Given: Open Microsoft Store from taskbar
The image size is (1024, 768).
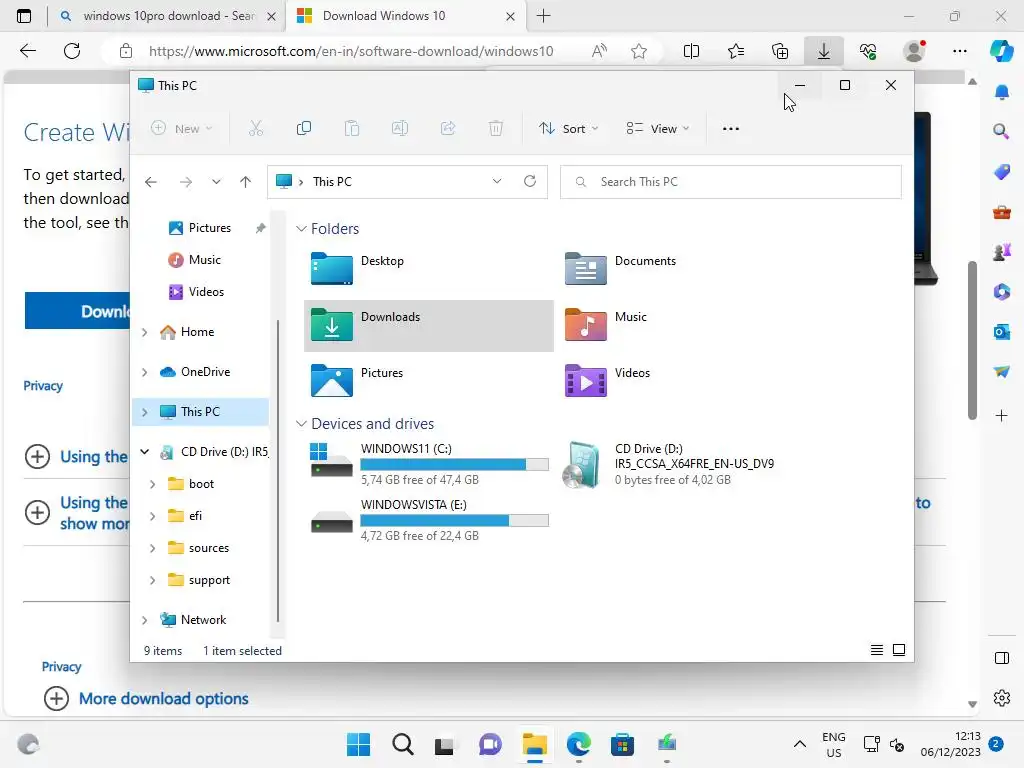Looking at the screenshot, I should (622, 744).
